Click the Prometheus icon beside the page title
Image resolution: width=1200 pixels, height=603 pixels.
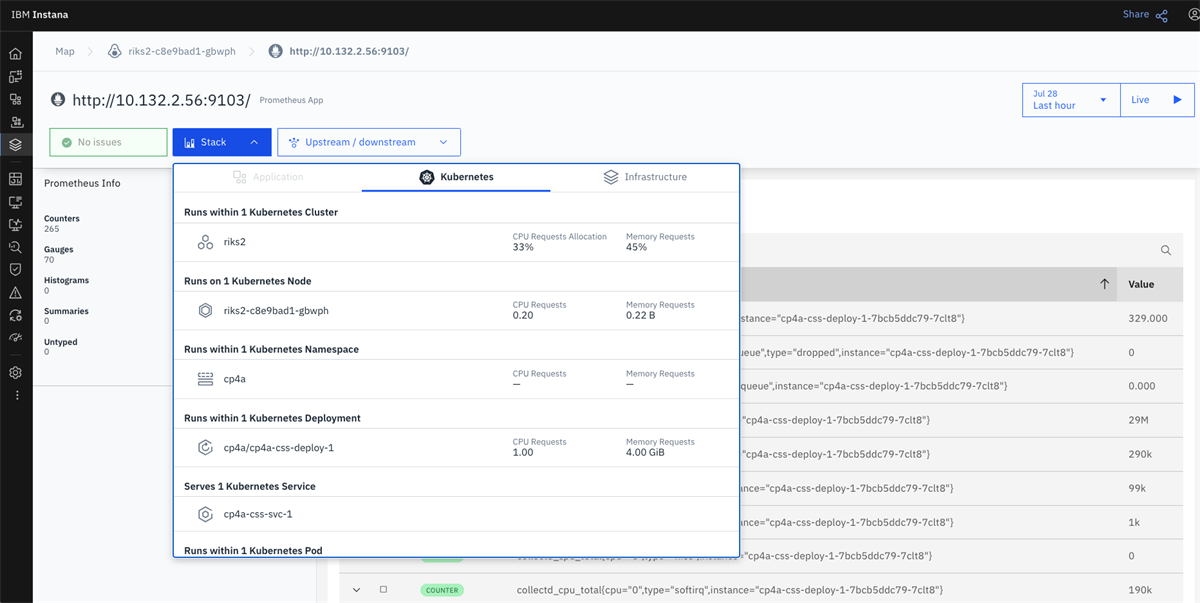click(58, 100)
